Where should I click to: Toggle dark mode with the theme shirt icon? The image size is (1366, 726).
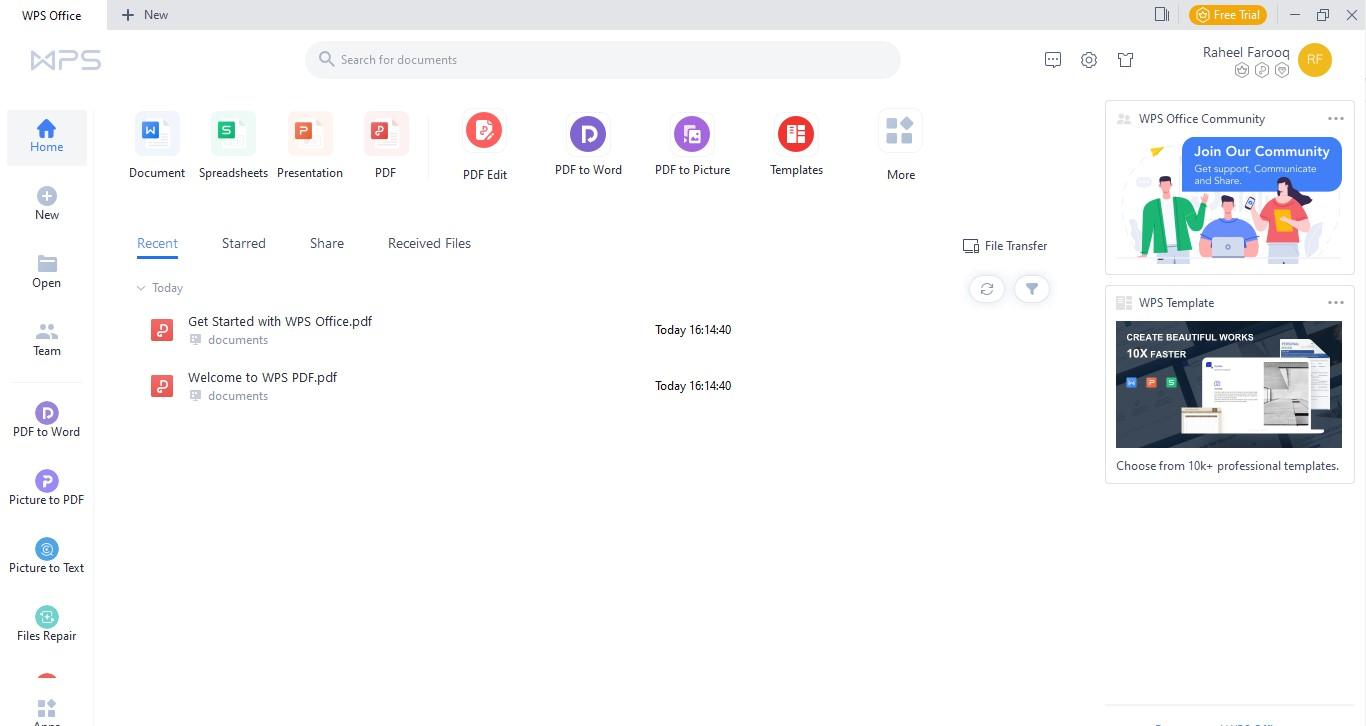click(x=1125, y=59)
